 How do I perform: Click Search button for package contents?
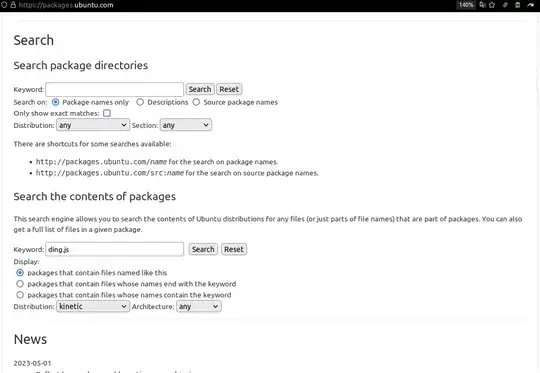[x=203, y=249]
